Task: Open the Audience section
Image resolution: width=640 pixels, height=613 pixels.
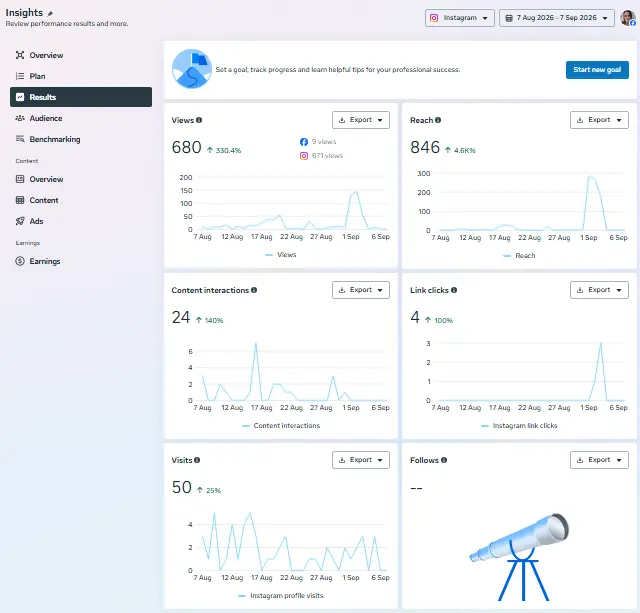Action: [81, 118]
